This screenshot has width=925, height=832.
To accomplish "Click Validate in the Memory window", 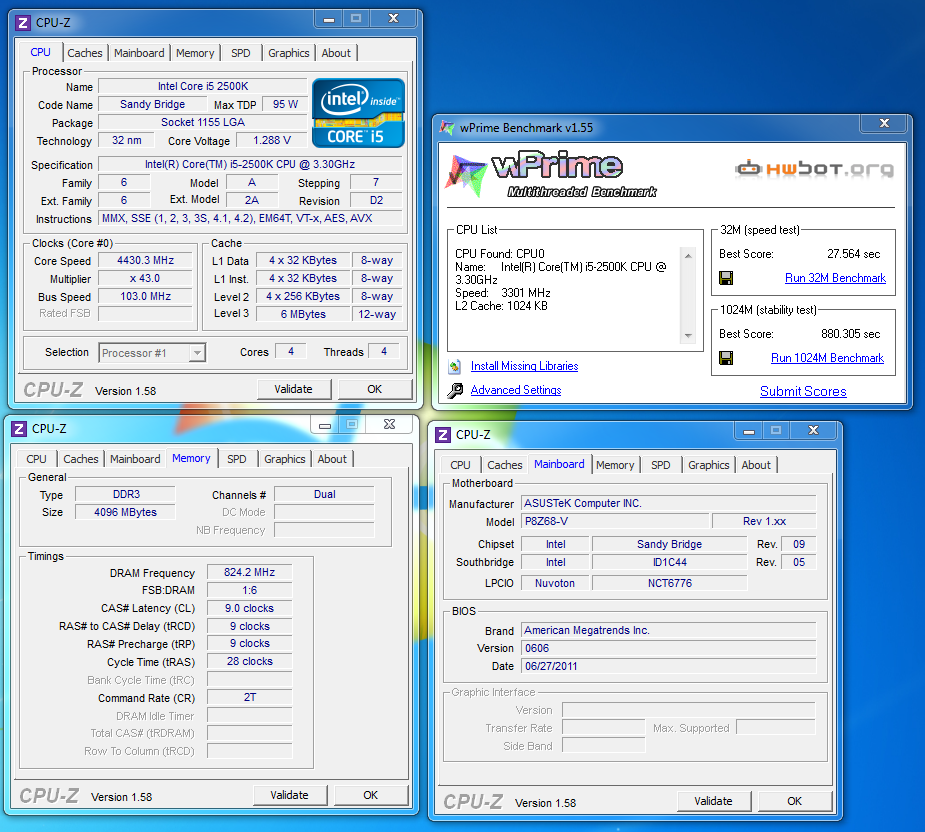I will click(x=289, y=795).
